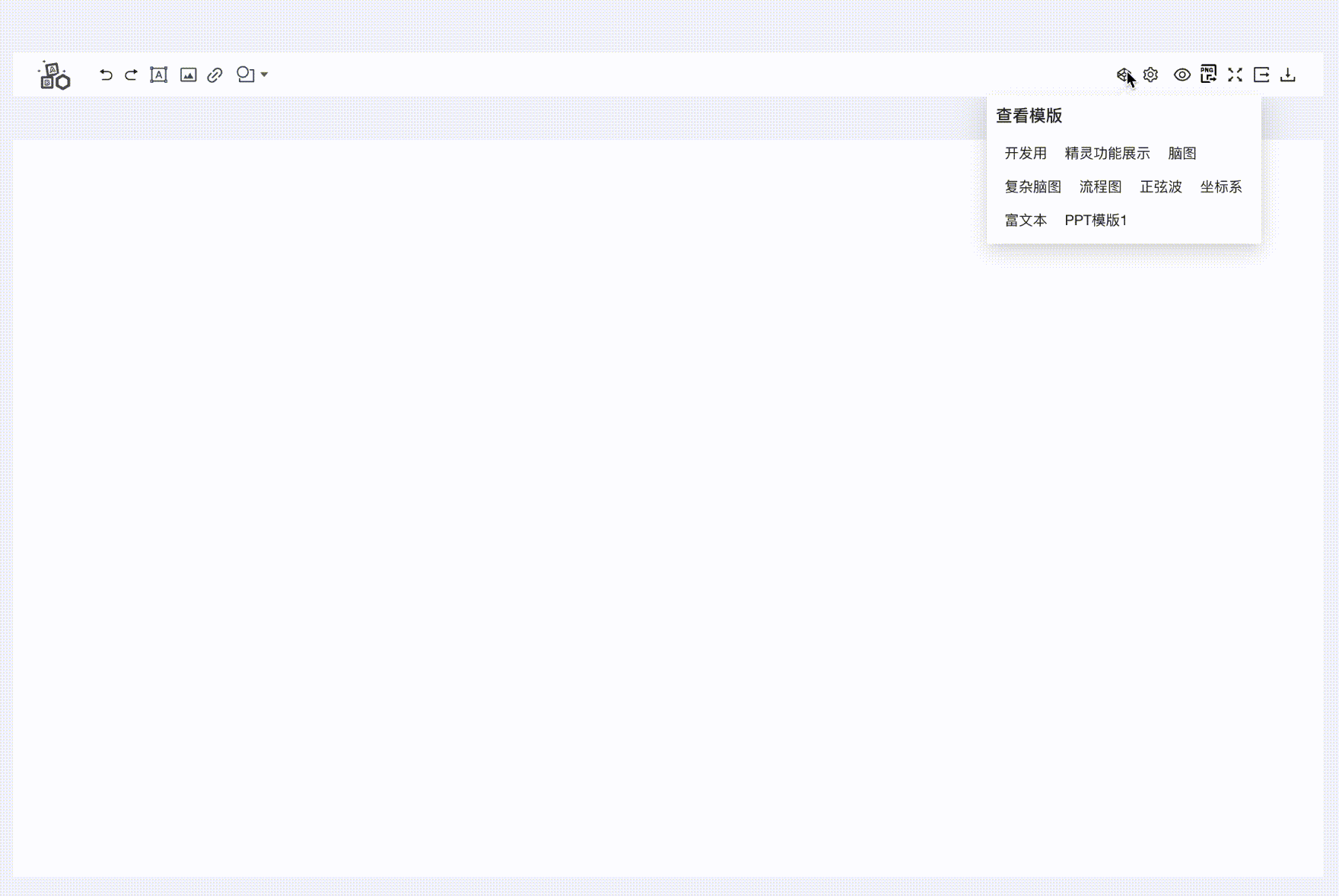1339x896 pixels.
Task: Select the shape drawing tool
Action: [x=244, y=75]
